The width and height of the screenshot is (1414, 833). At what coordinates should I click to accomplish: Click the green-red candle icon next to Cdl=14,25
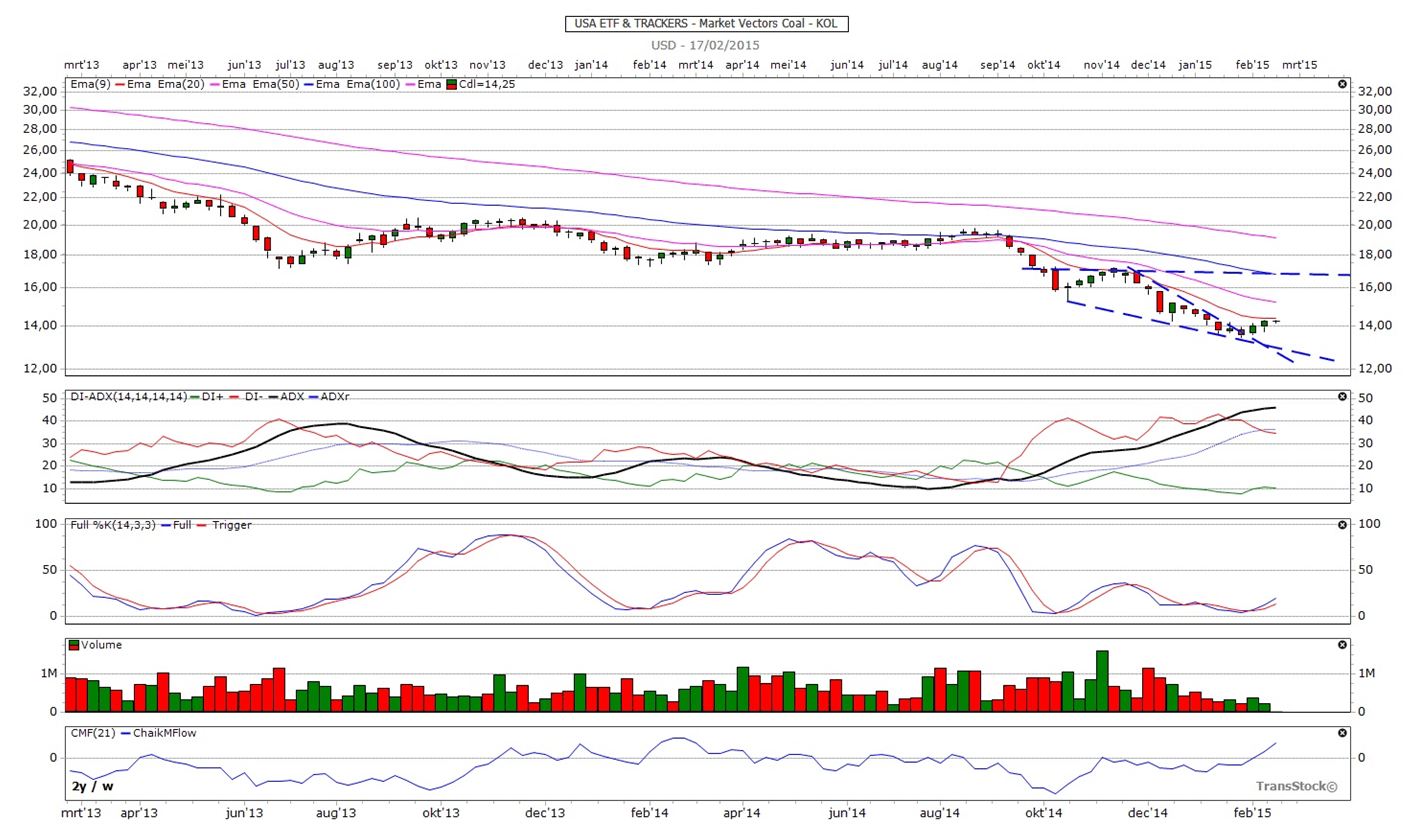point(451,85)
